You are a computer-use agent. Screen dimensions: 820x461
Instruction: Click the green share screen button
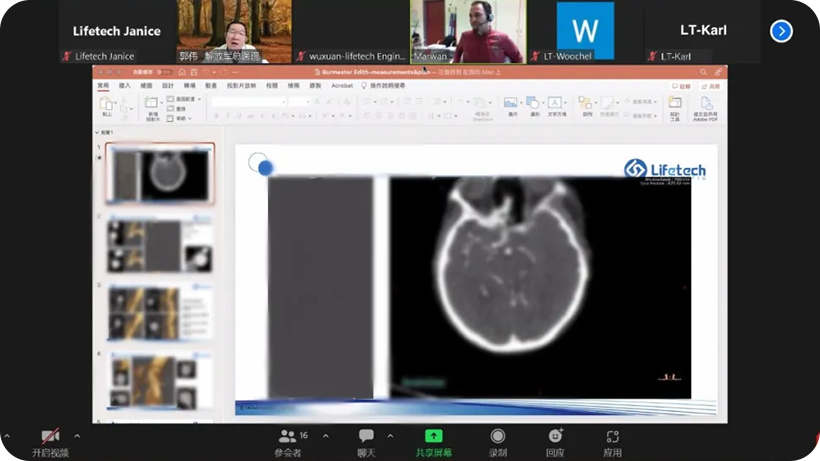[433, 437]
